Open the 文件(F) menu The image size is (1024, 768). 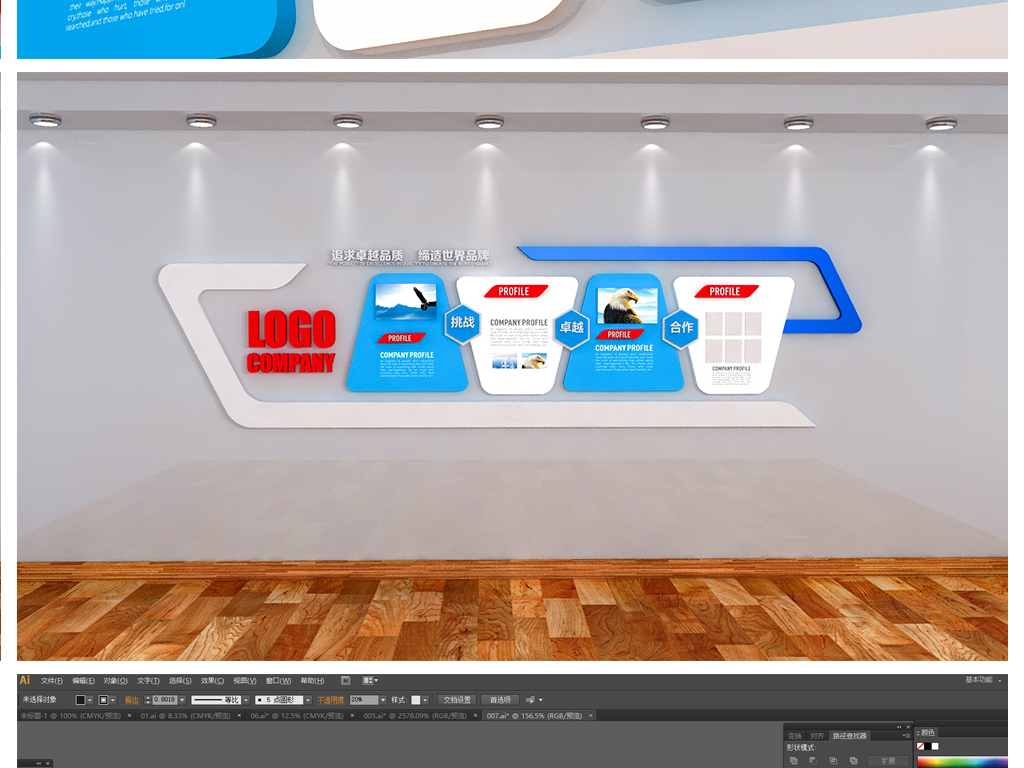pyautogui.click(x=52, y=681)
